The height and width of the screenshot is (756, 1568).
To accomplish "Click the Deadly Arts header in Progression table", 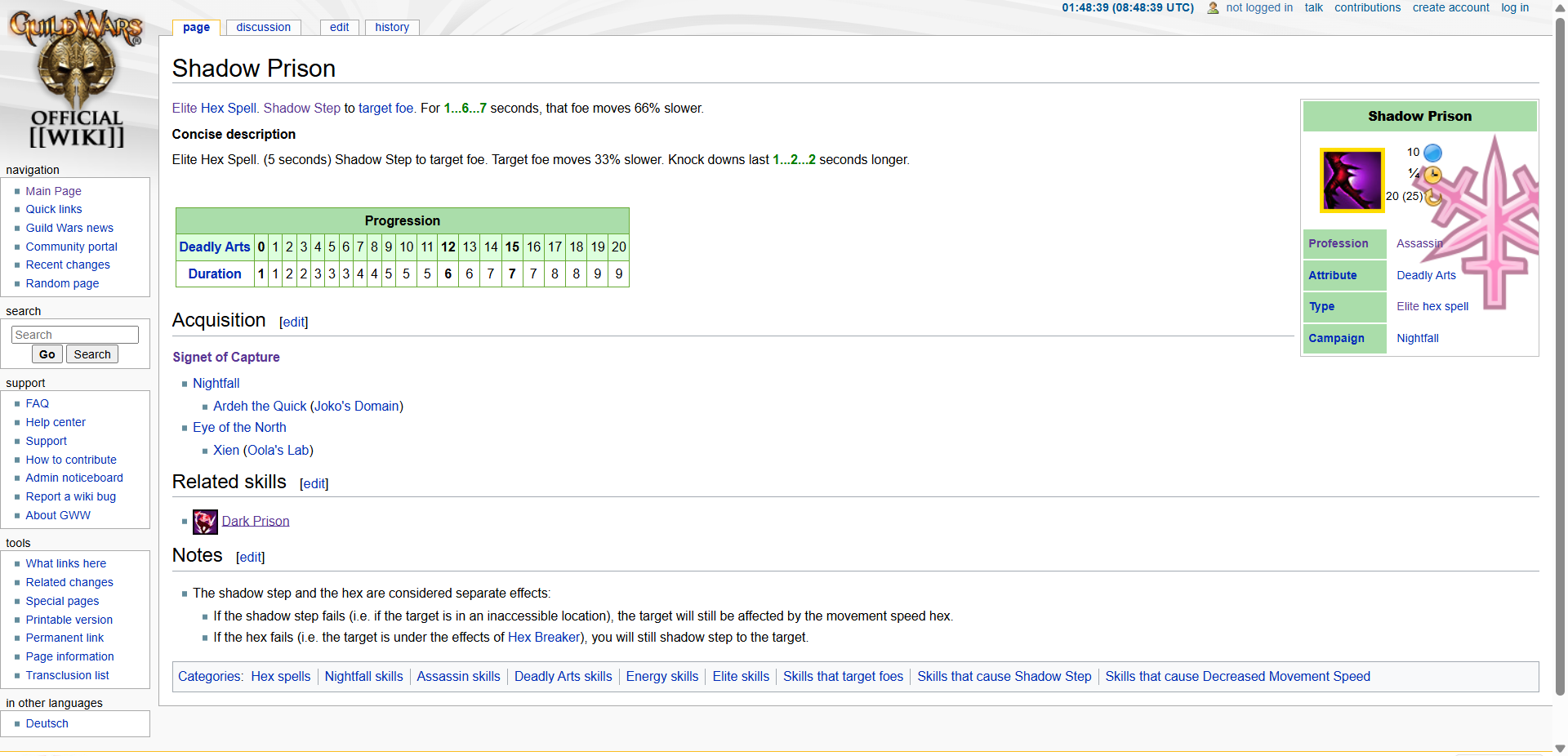I will pos(215,247).
